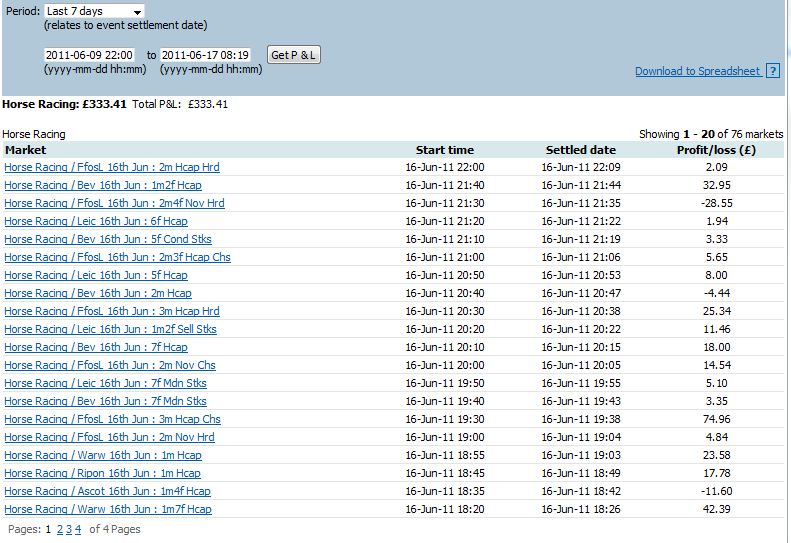Open Ripon 16th Jun 1m Hcap market
The height and width of the screenshot is (543, 791).
(102, 473)
